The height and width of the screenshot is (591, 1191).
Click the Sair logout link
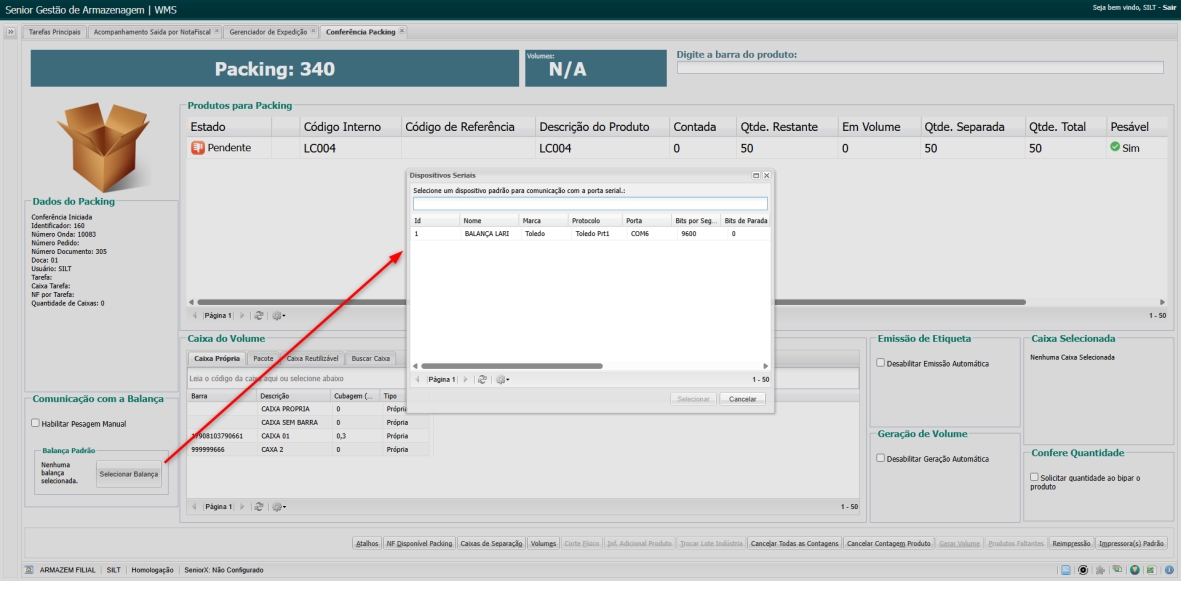[1170, 7]
